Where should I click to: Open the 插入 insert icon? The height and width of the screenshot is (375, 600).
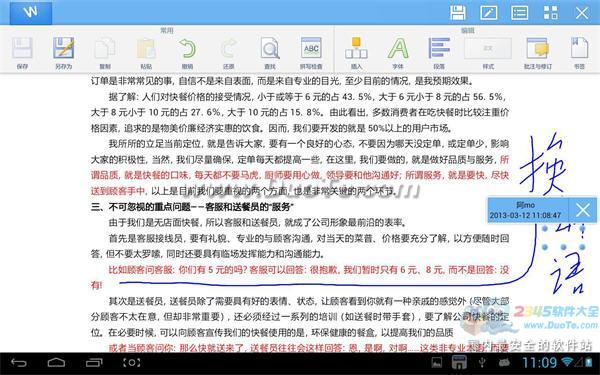(x=356, y=53)
